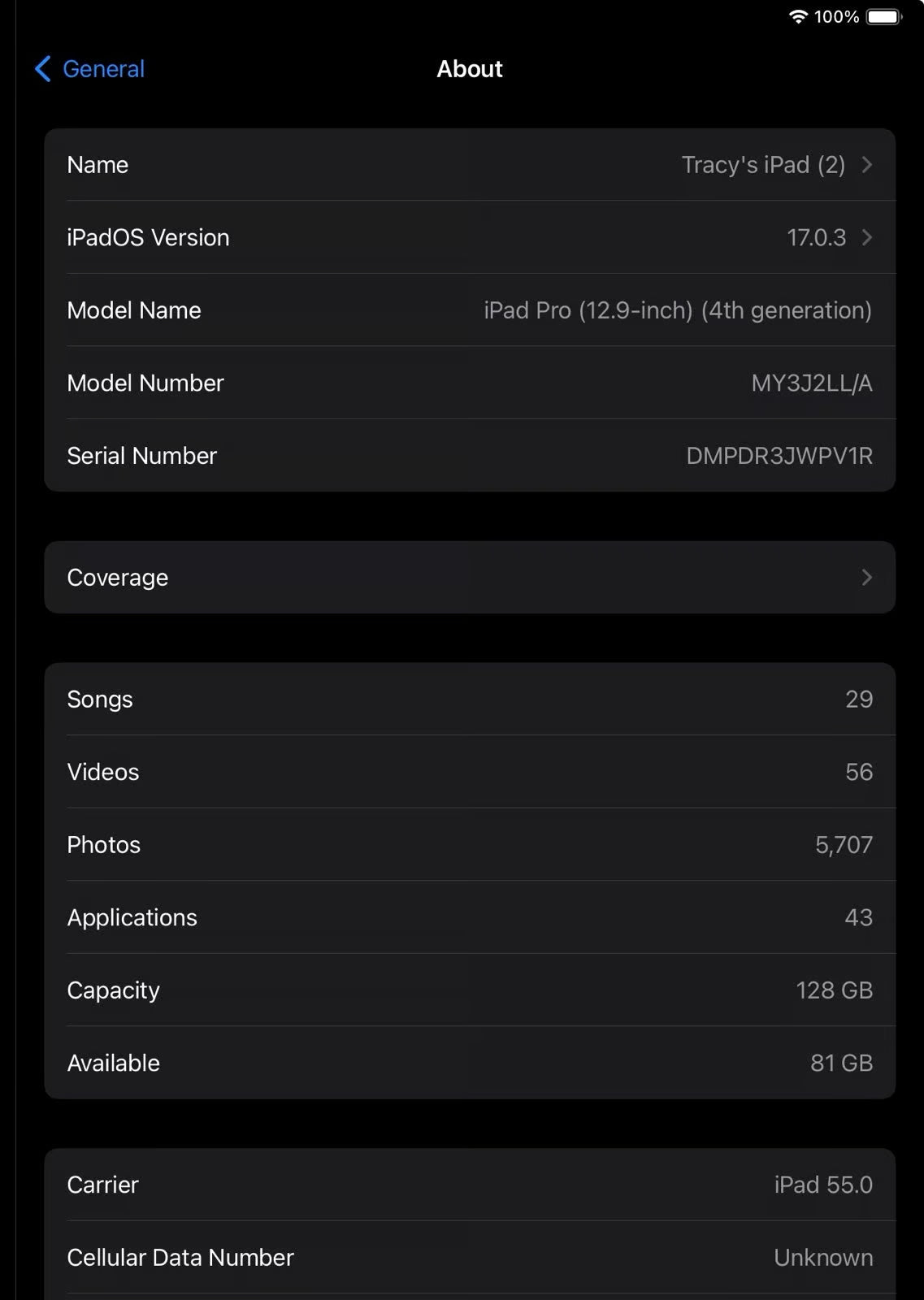The width and height of the screenshot is (924, 1300).
Task: Expand iPadOS Version update details
Action: click(x=470, y=237)
